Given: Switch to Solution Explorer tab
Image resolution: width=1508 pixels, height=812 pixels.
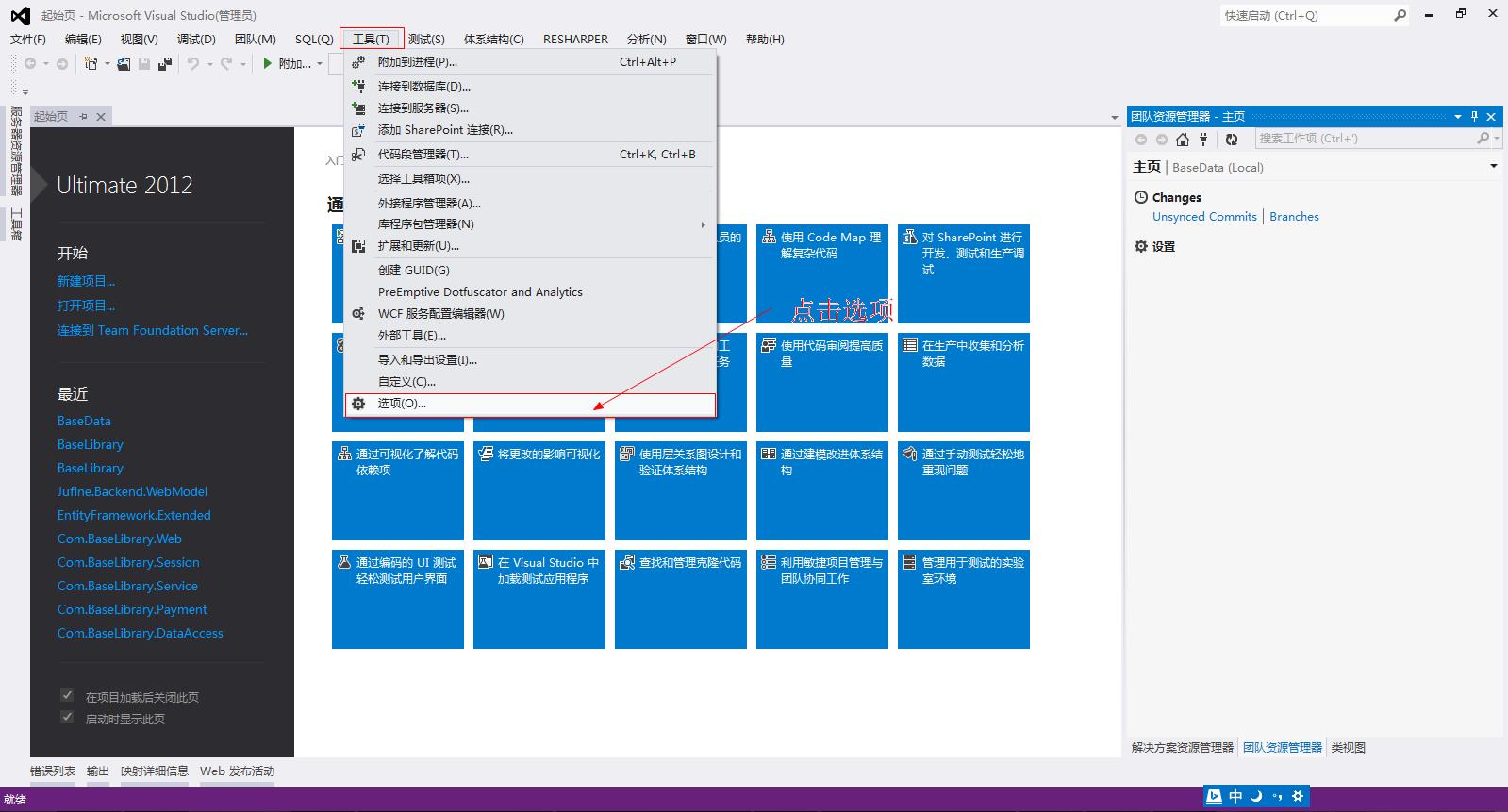Looking at the screenshot, I should 1183,747.
